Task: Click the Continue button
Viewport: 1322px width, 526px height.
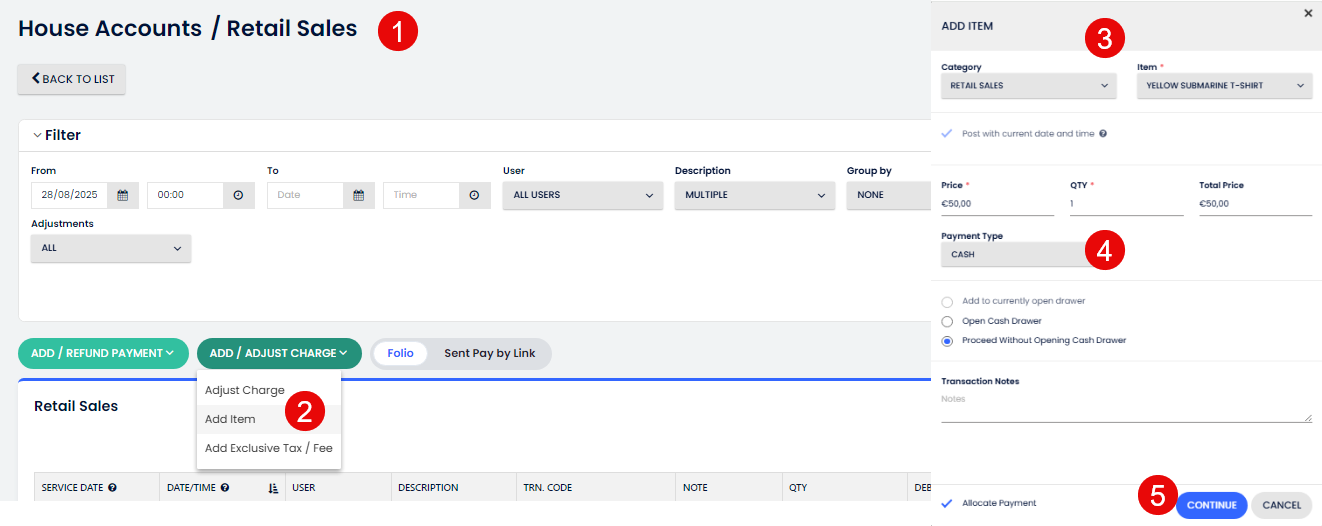Action: (x=1211, y=505)
